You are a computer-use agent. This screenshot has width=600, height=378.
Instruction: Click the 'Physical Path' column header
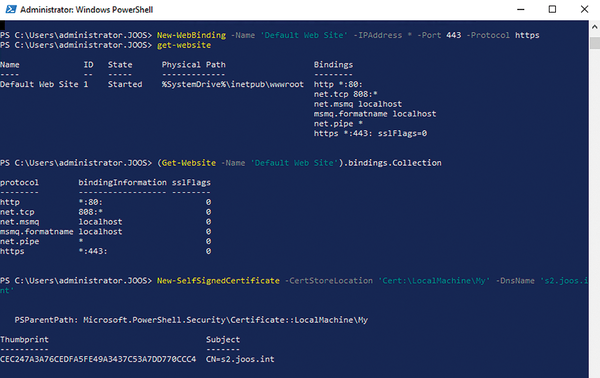194,65
